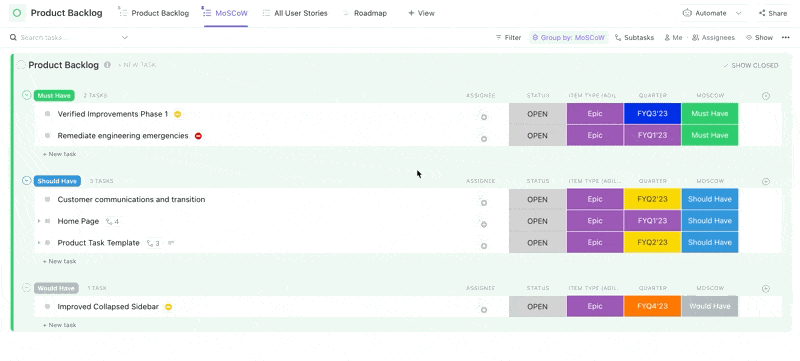
Task: Toggle the Subtasks display option
Action: click(634, 37)
